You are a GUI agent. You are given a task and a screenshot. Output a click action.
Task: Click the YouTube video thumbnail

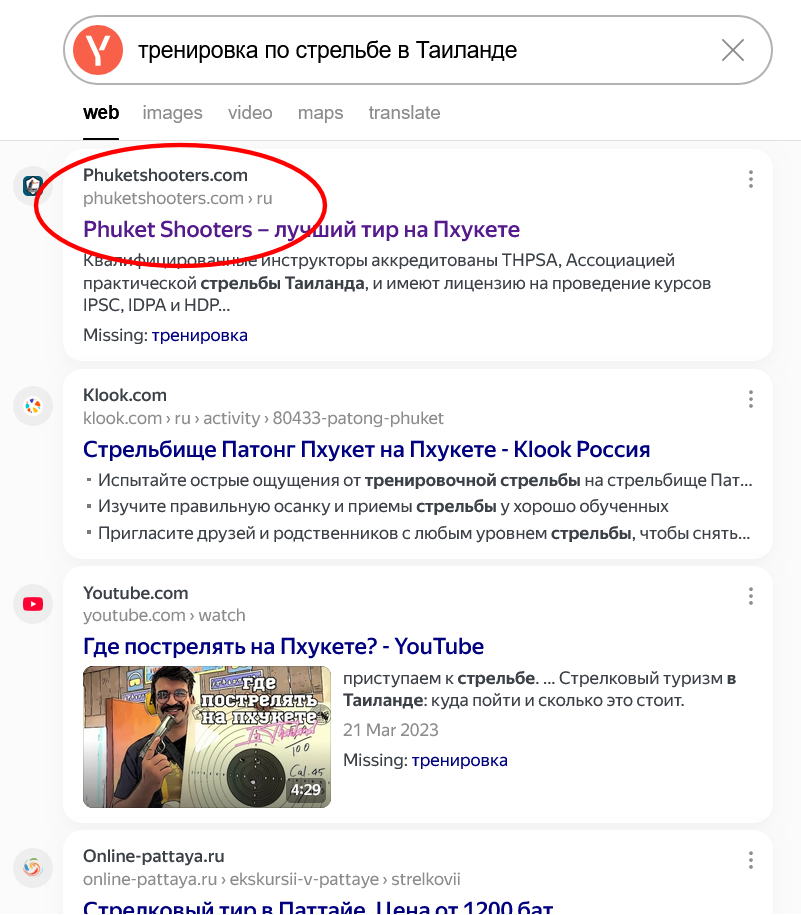coord(207,737)
